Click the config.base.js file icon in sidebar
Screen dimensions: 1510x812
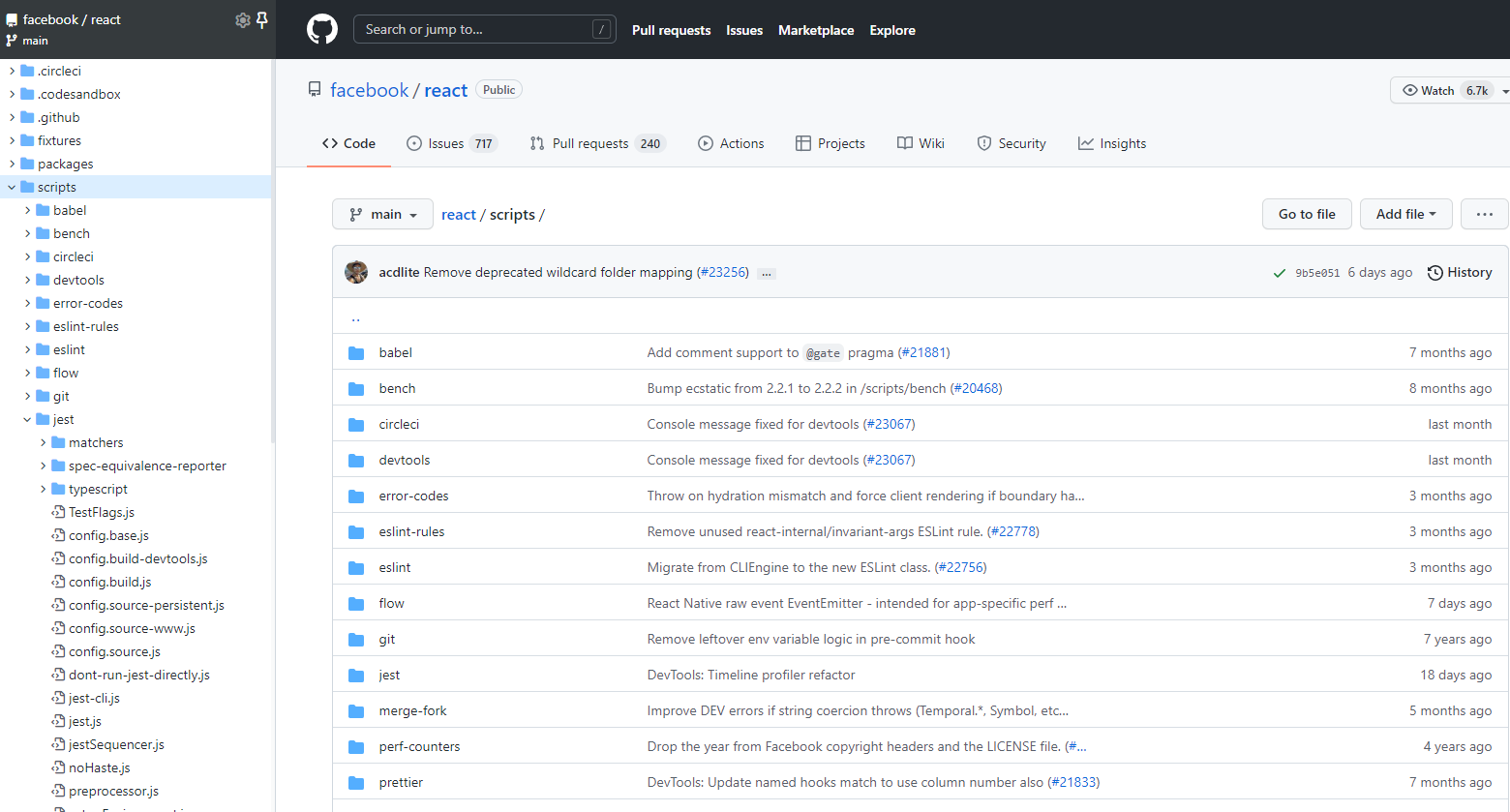point(58,535)
